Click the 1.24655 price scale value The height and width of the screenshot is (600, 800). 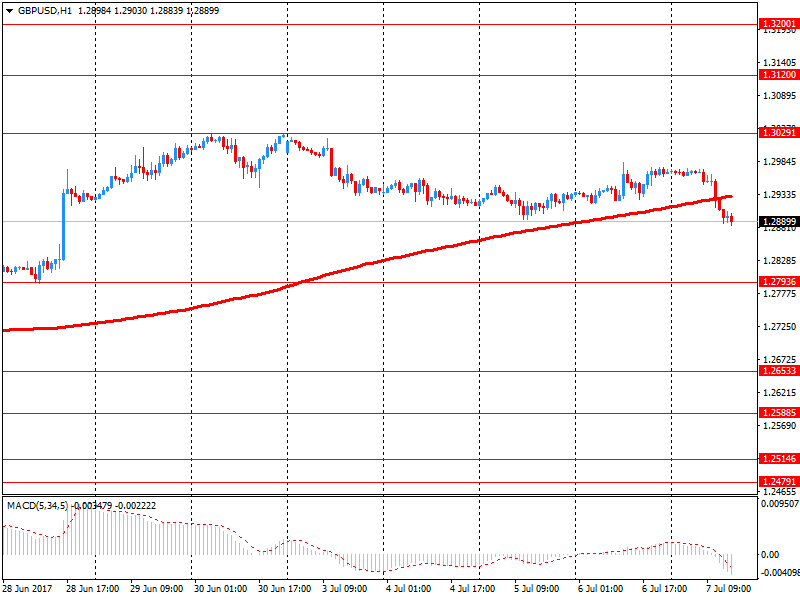(780, 492)
